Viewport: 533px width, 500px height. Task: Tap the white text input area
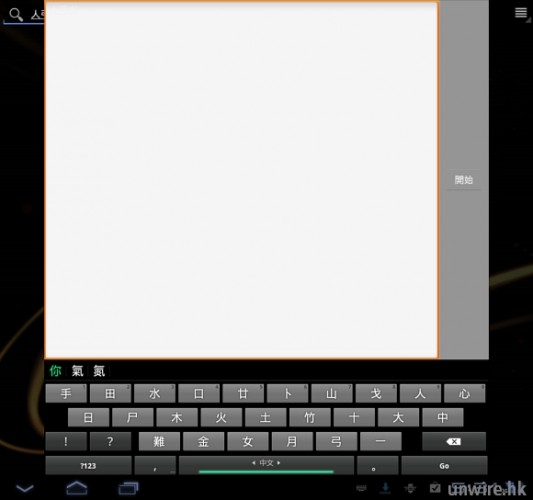241,180
